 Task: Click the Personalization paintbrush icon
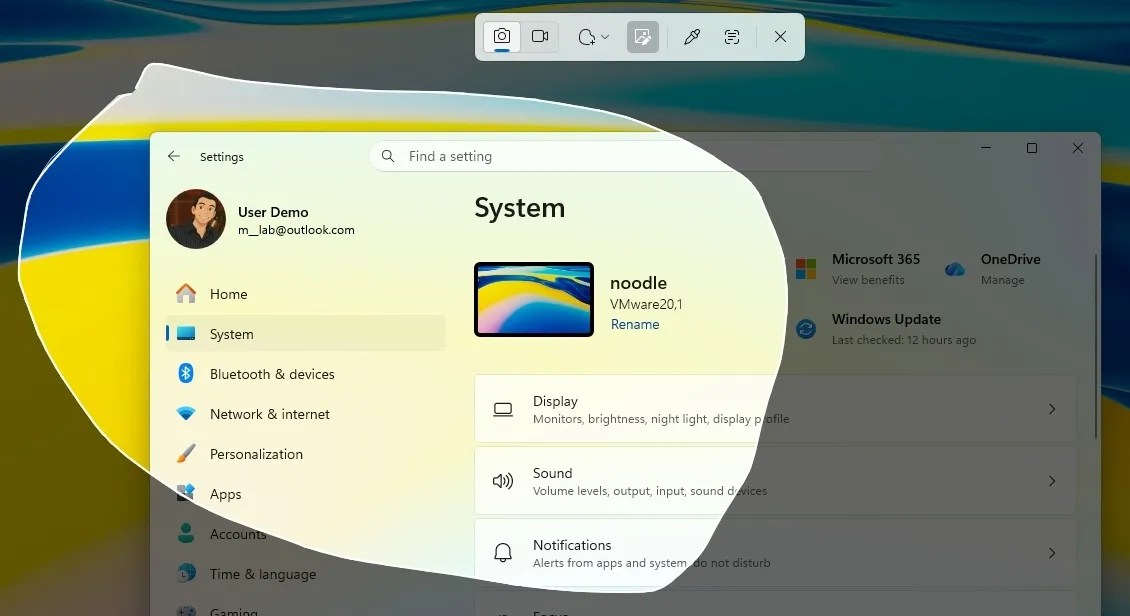click(186, 453)
